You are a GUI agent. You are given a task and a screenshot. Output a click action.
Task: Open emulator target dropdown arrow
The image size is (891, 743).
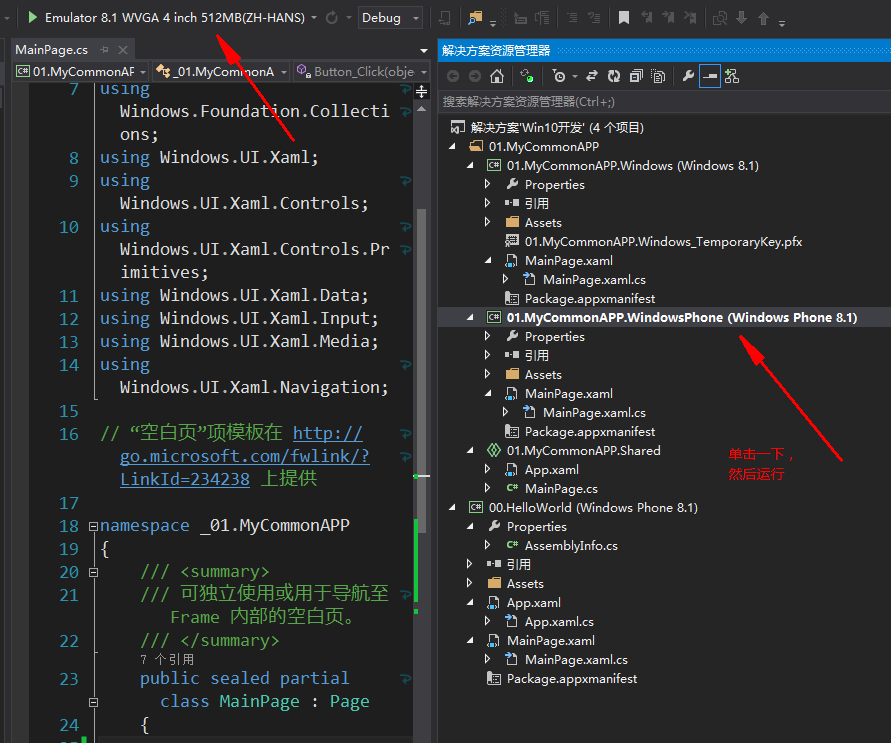[x=314, y=18]
